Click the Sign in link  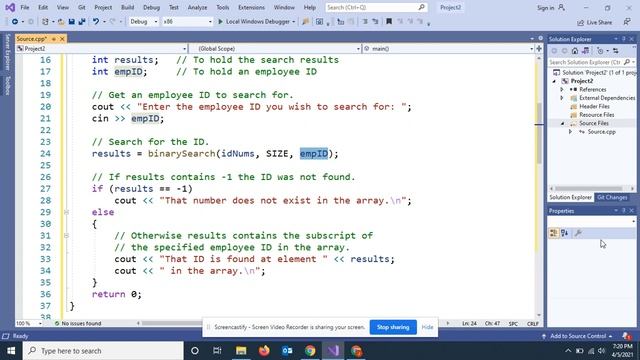point(545,8)
